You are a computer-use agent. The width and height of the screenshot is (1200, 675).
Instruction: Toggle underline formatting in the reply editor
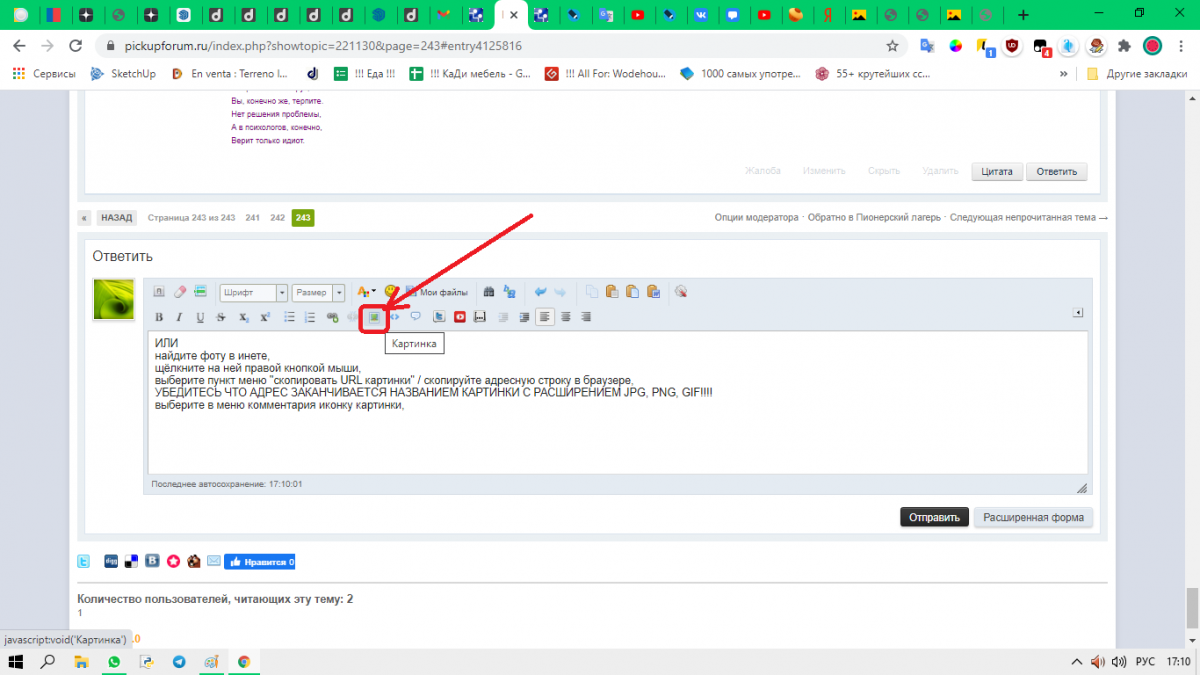coord(200,317)
